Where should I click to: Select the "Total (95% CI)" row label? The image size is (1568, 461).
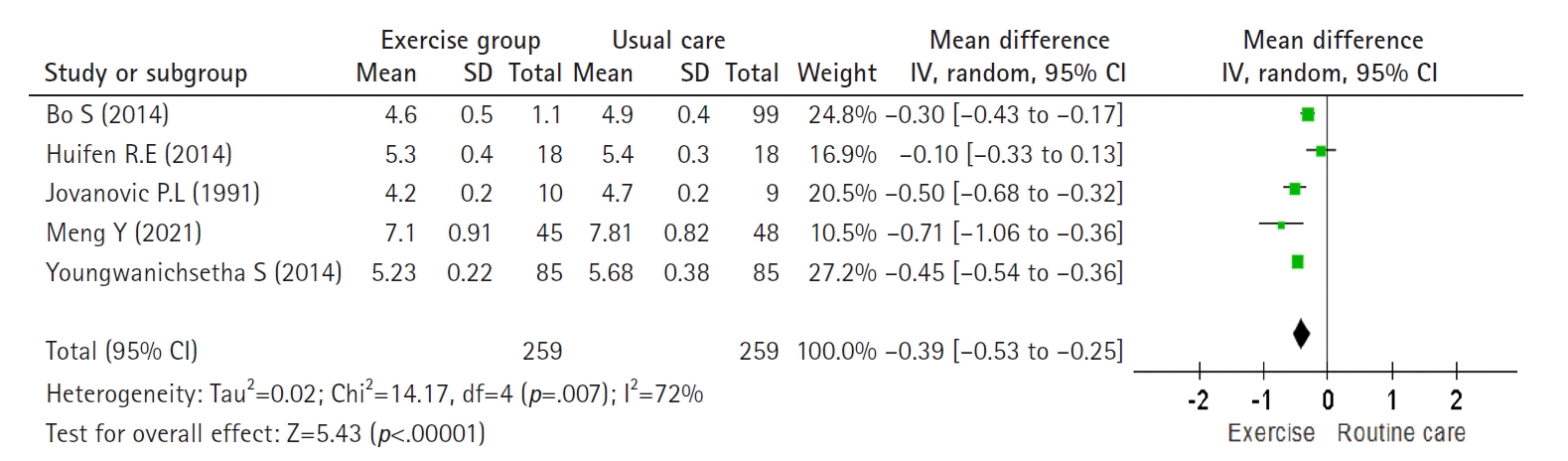pyautogui.click(x=121, y=351)
